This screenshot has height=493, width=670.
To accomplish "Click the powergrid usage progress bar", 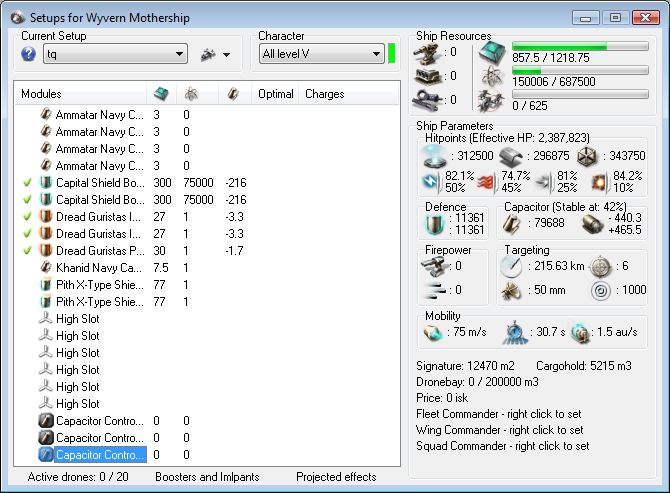I will click(x=580, y=70).
